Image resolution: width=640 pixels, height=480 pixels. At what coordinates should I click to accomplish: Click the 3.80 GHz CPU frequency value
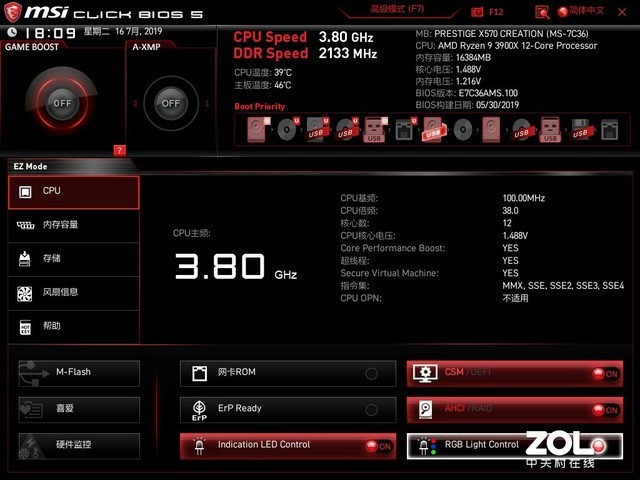click(236, 267)
